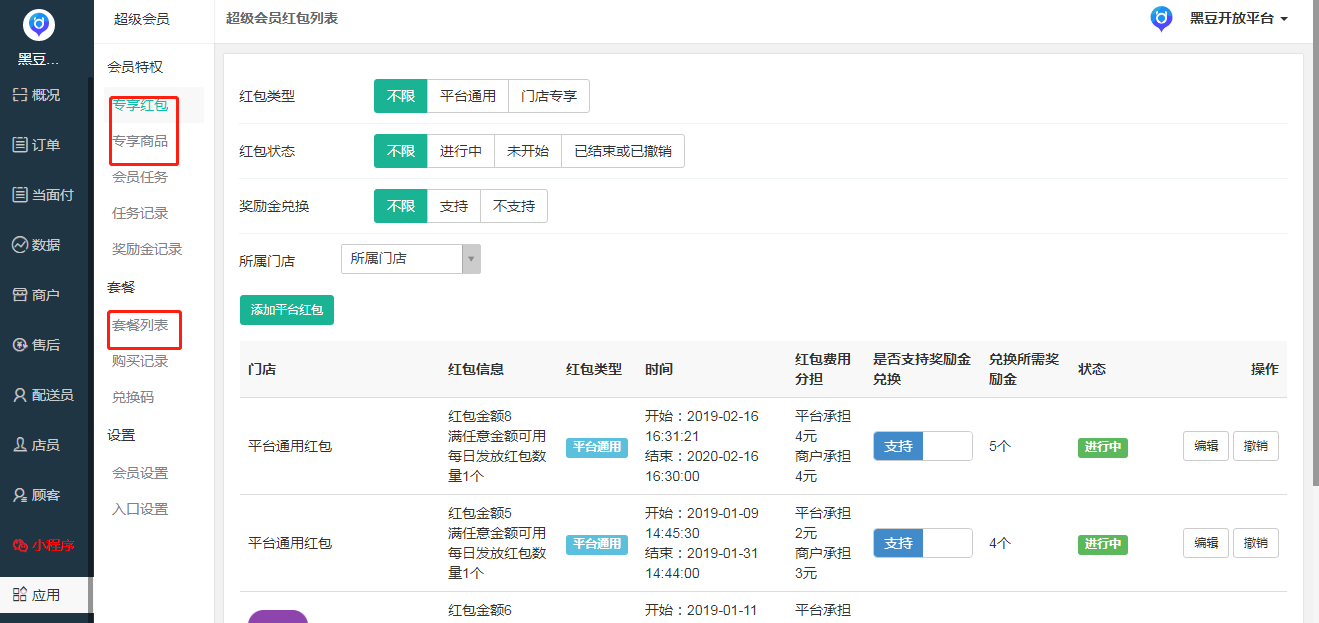Screen dimensions: 1319x623
Task: Open the 售后 after-sales icon
Action: point(19,345)
